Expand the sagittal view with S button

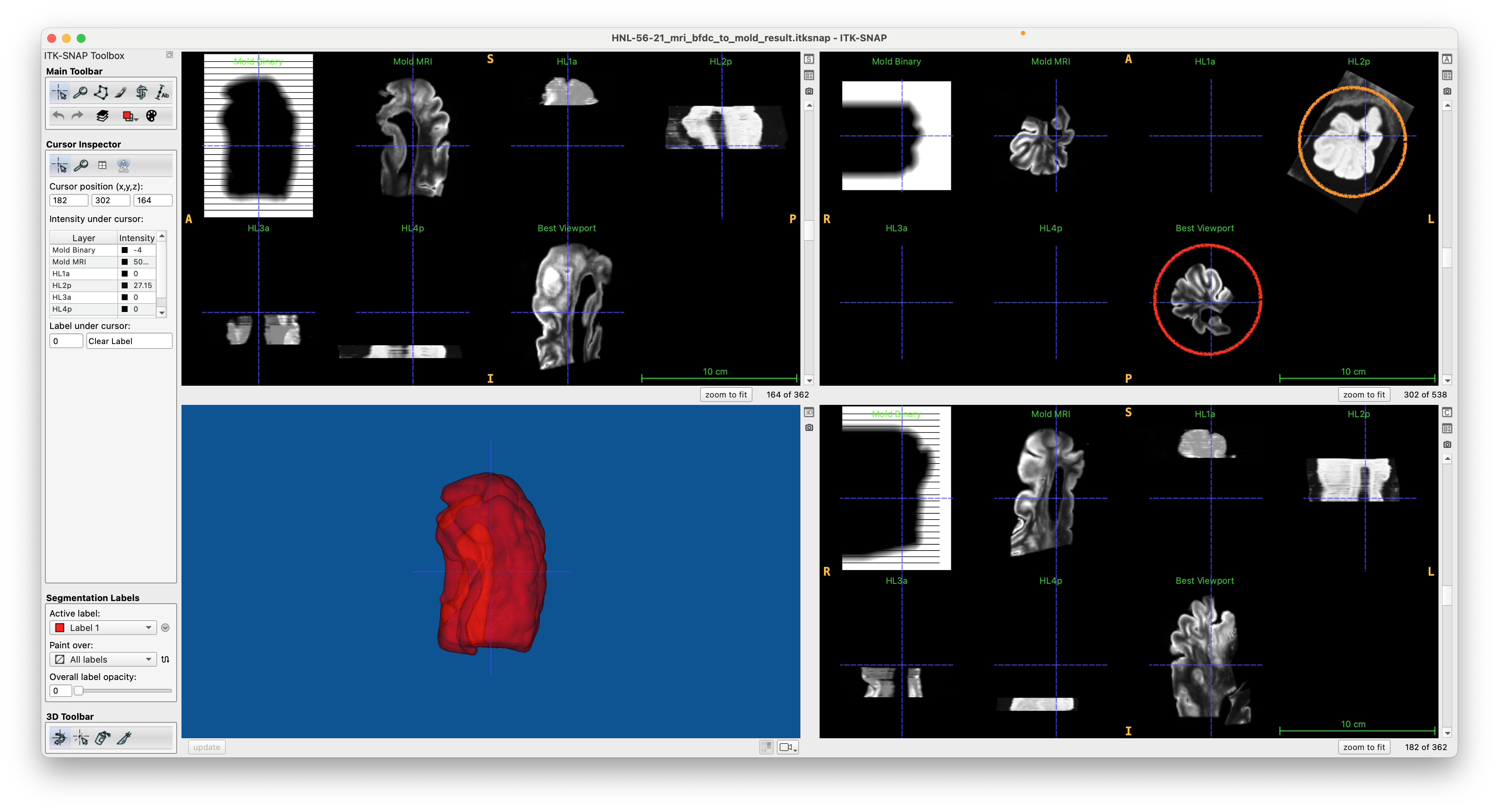click(x=809, y=59)
